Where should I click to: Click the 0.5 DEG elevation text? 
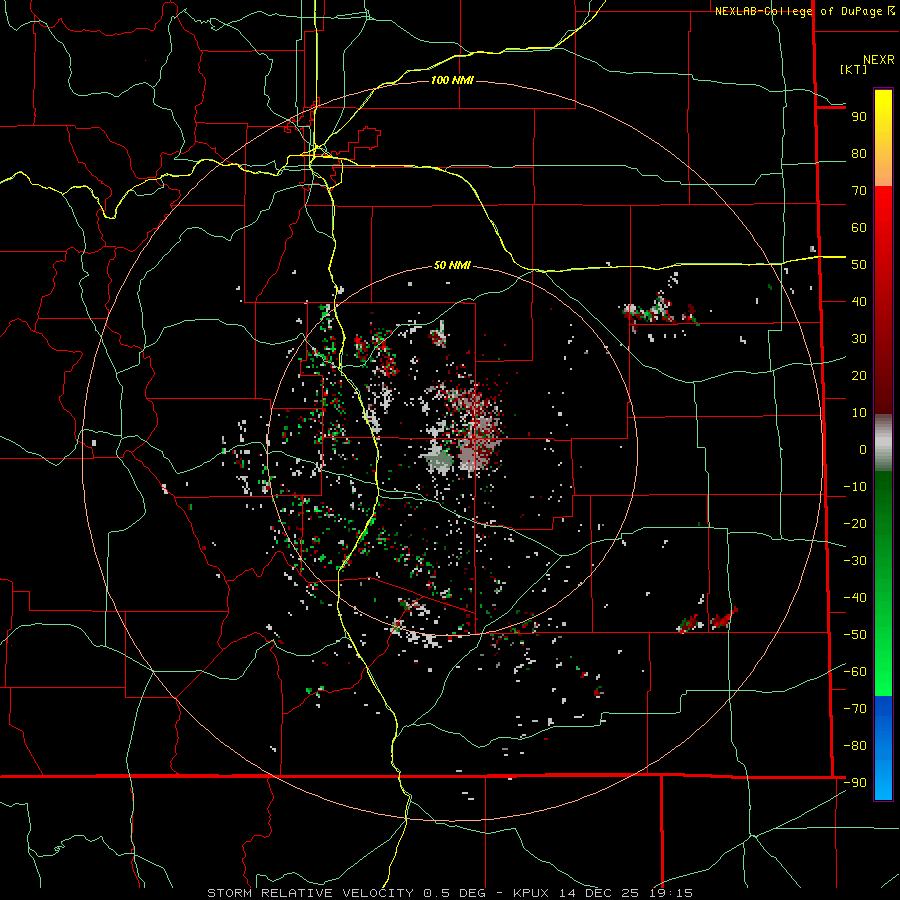(454, 893)
